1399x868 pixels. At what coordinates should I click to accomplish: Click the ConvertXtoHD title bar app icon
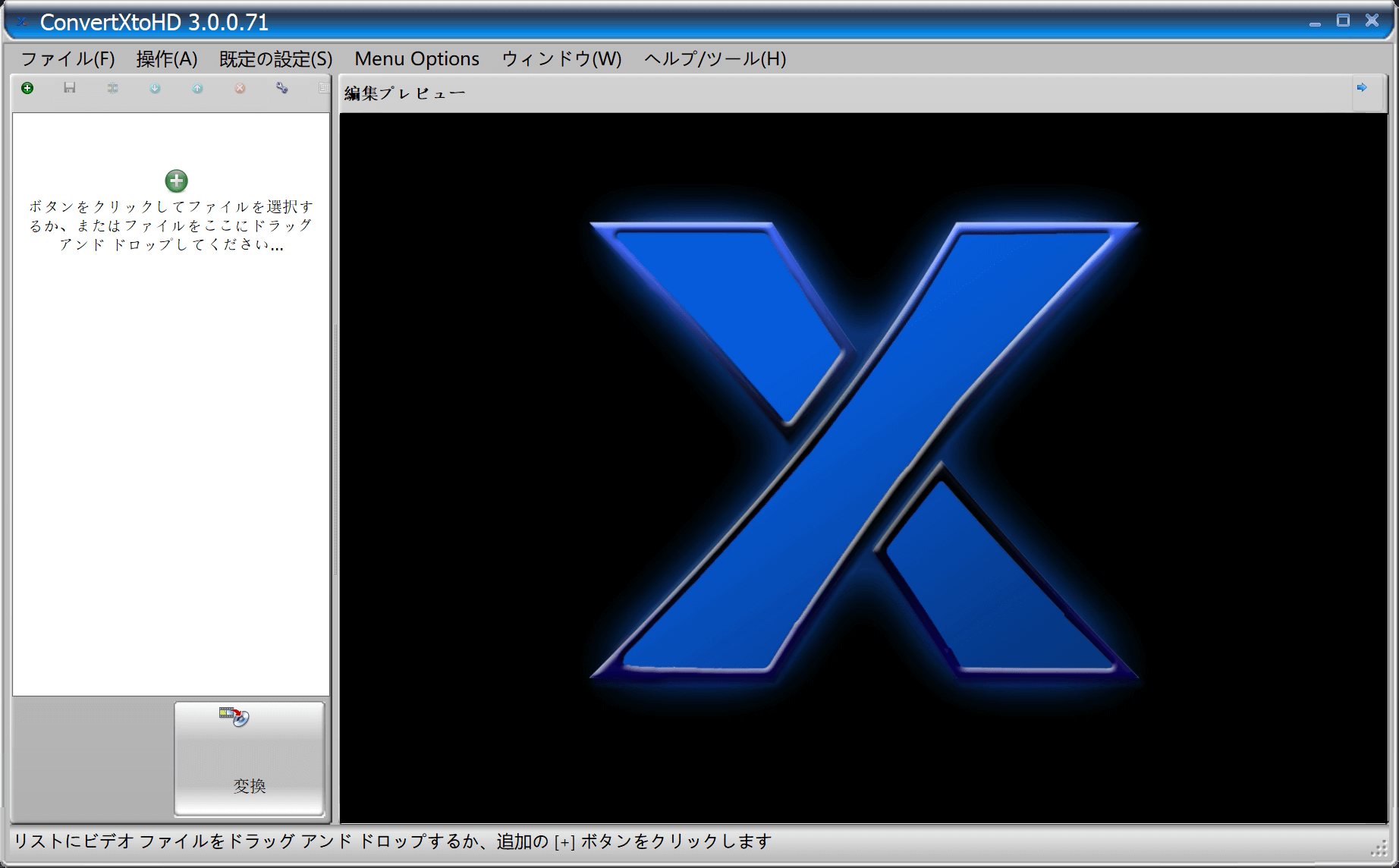pos(23,23)
